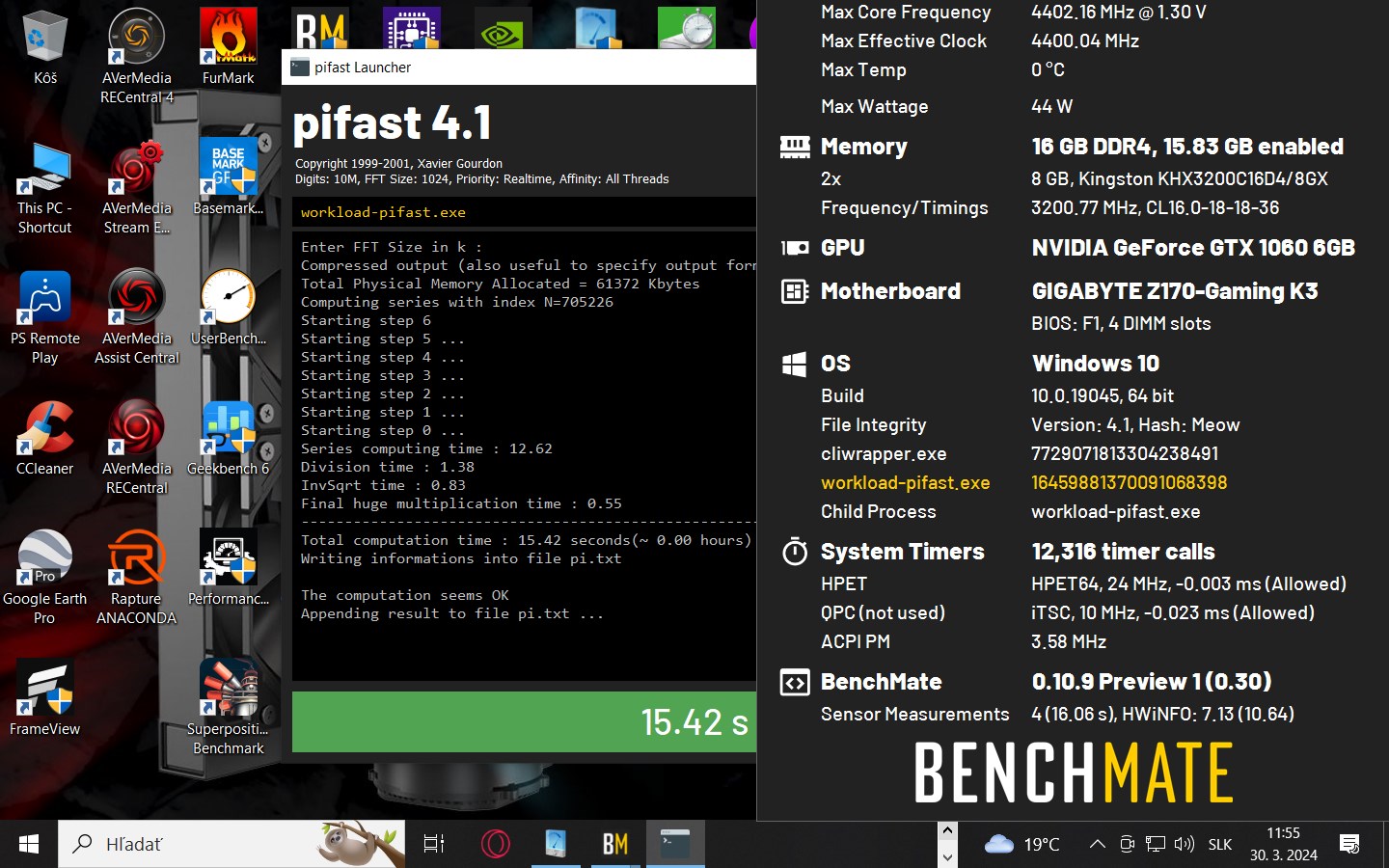Click Max Core Frequency value 4402.16 MHz
Screen dimensions: 1389x868
[x=1118, y=12]
